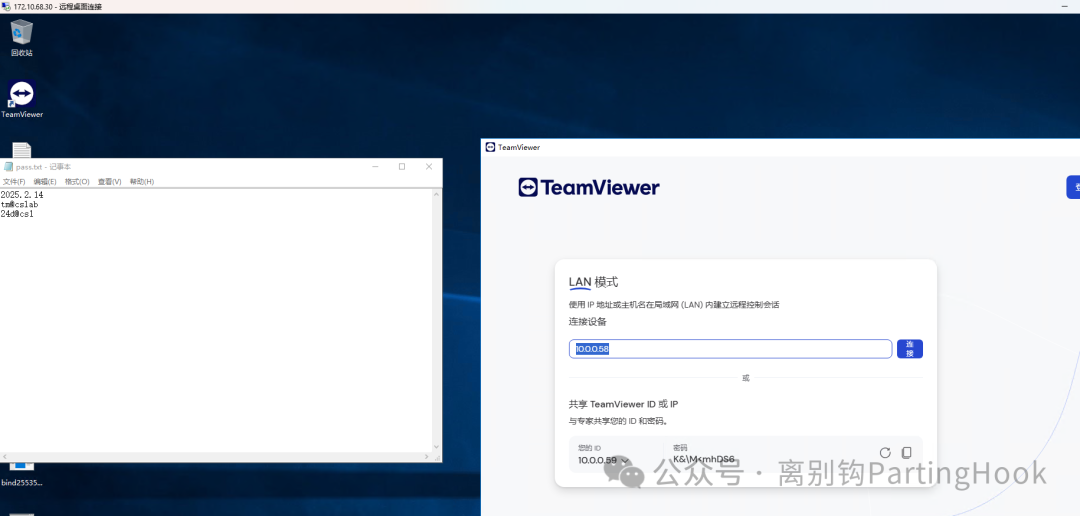Click the line 24d@csl in Notepad
This screenshot has width=1080, height=516.
click(17, 214)
